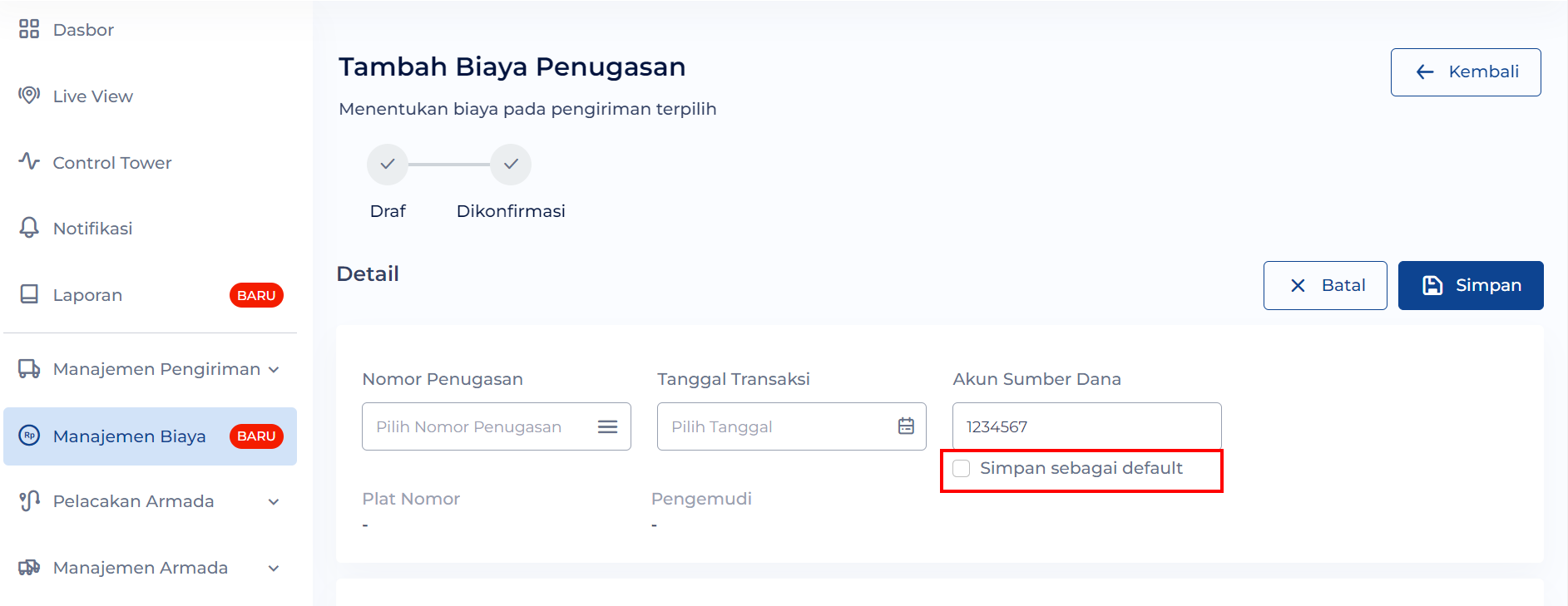Click the Kembali back button

point(1466,72)
